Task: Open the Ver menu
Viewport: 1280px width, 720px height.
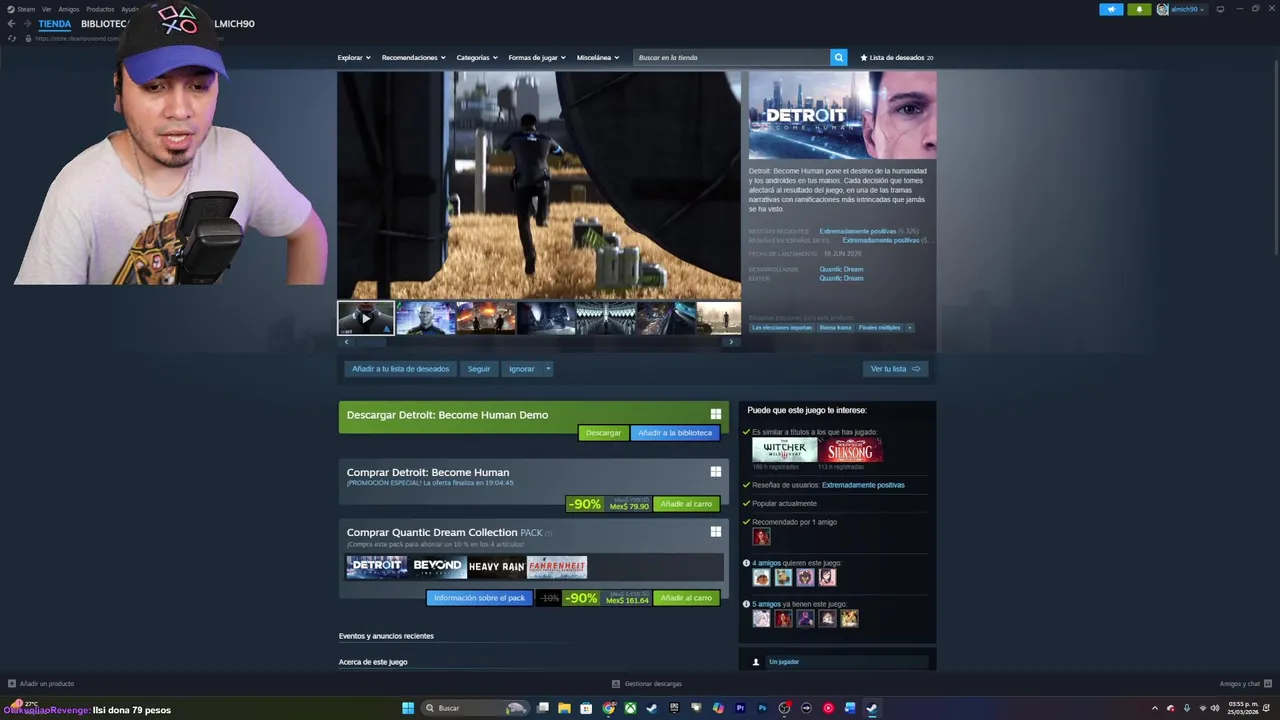Action: pos(46,9)
